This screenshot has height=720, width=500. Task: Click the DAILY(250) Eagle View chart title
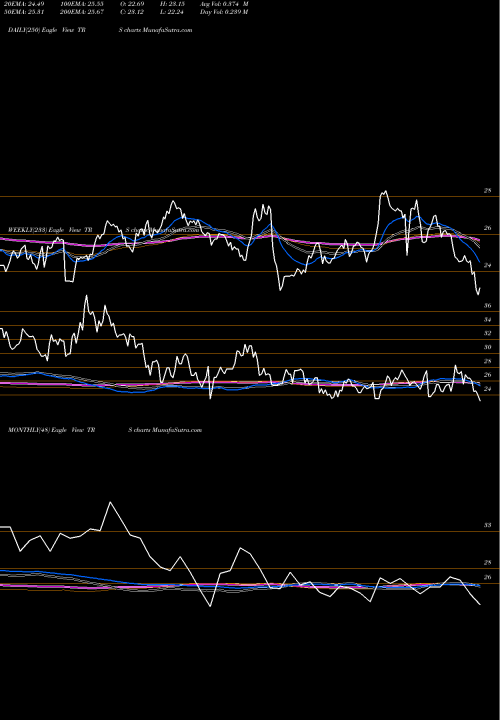click(47, 30)
